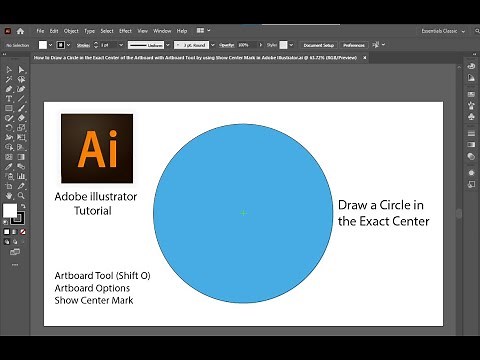Select the Symbol Sprayer tool
This screenshot has width=480, height=360.
[x=9, y=176]
